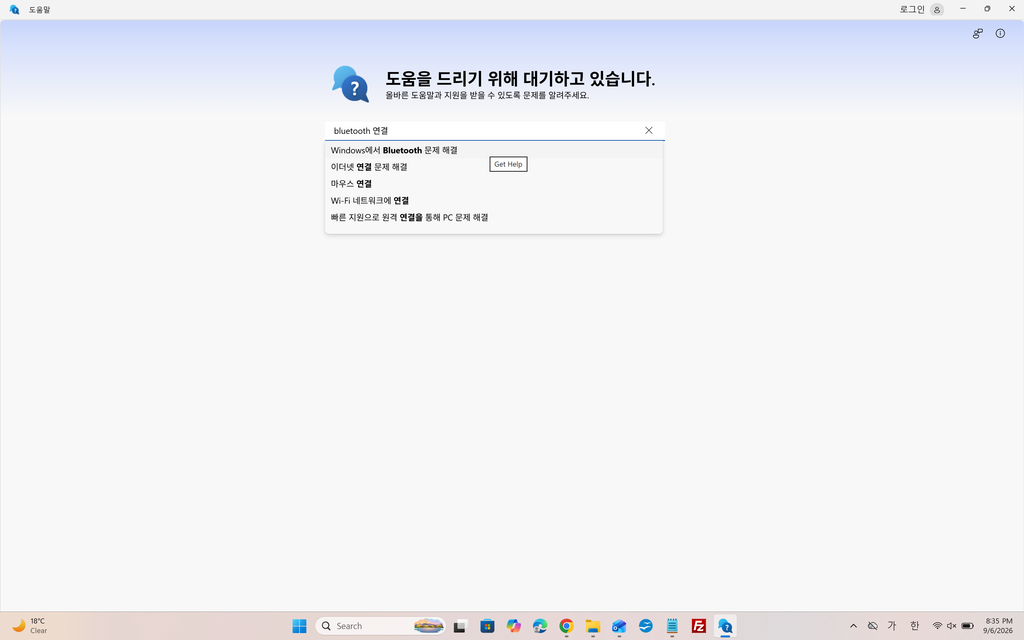The height and width of the screenshot is (640, 1024).
Task: Open the info (i) icon at top right
Action: [x=1000, y=33]
